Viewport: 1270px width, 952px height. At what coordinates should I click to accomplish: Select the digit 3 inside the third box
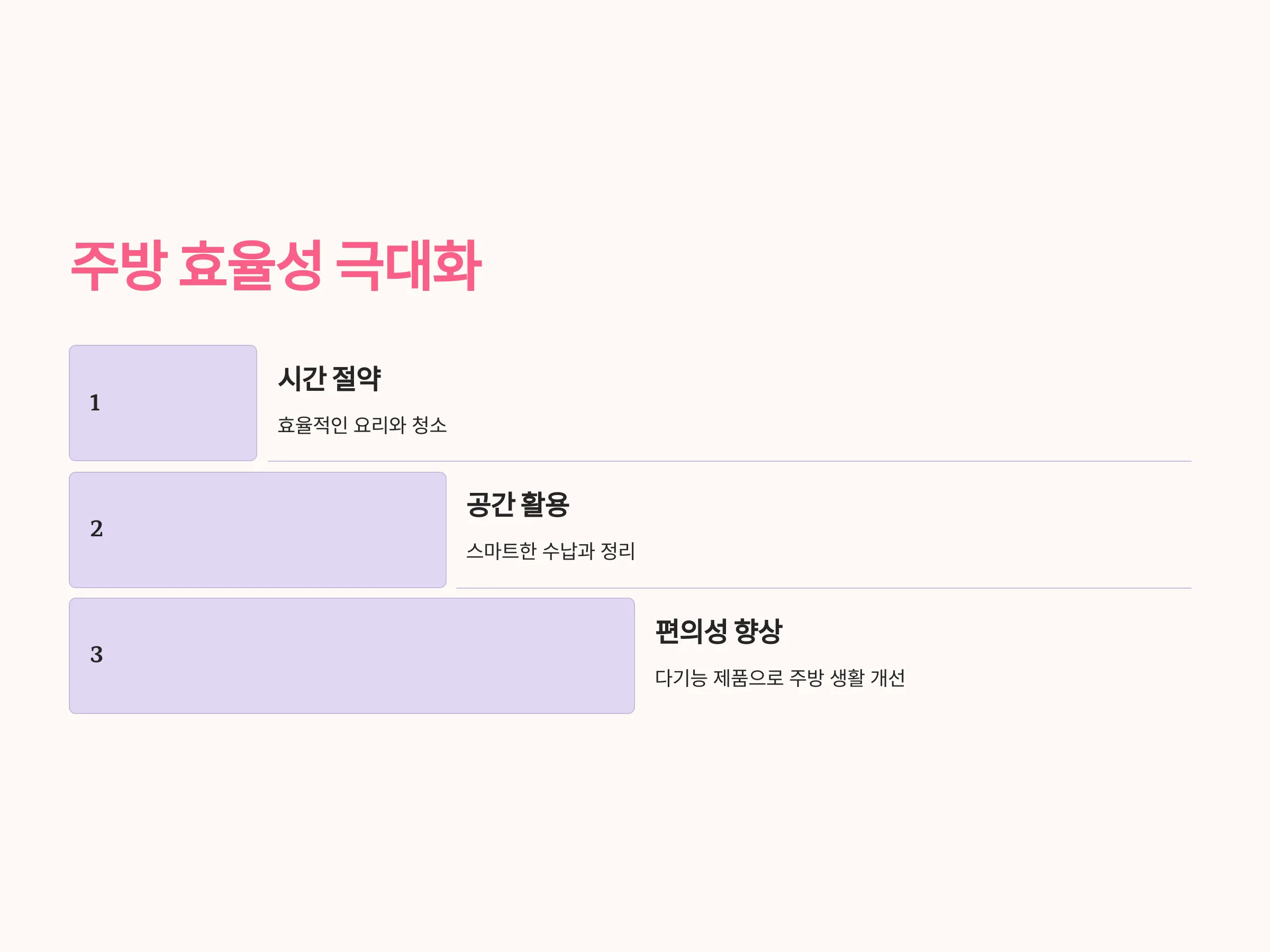[96, 655]
